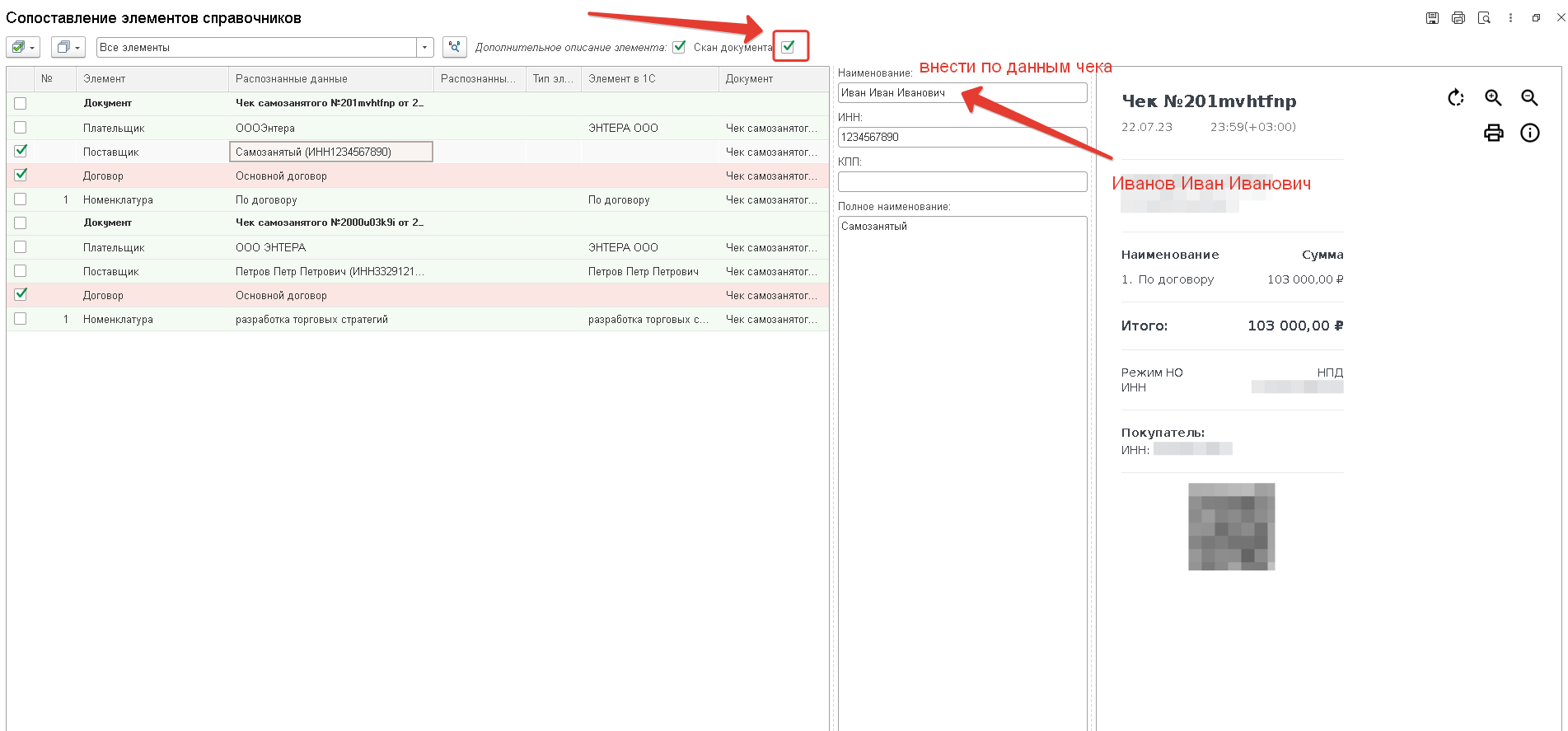Open the check-all marks split button
The image size is (1568, 731).
[23, 47]
